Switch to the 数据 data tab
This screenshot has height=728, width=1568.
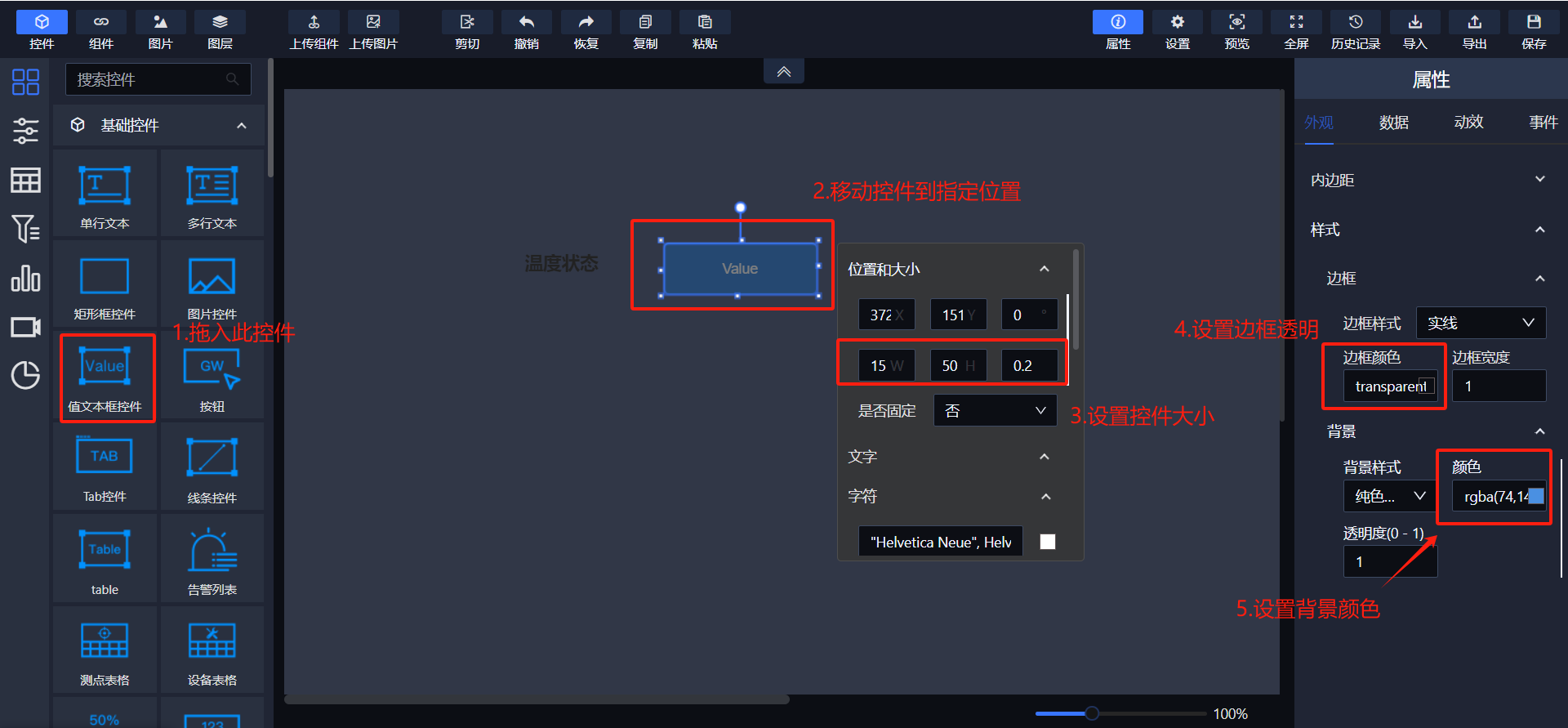pyautogui.click(x=1394, y=123)
